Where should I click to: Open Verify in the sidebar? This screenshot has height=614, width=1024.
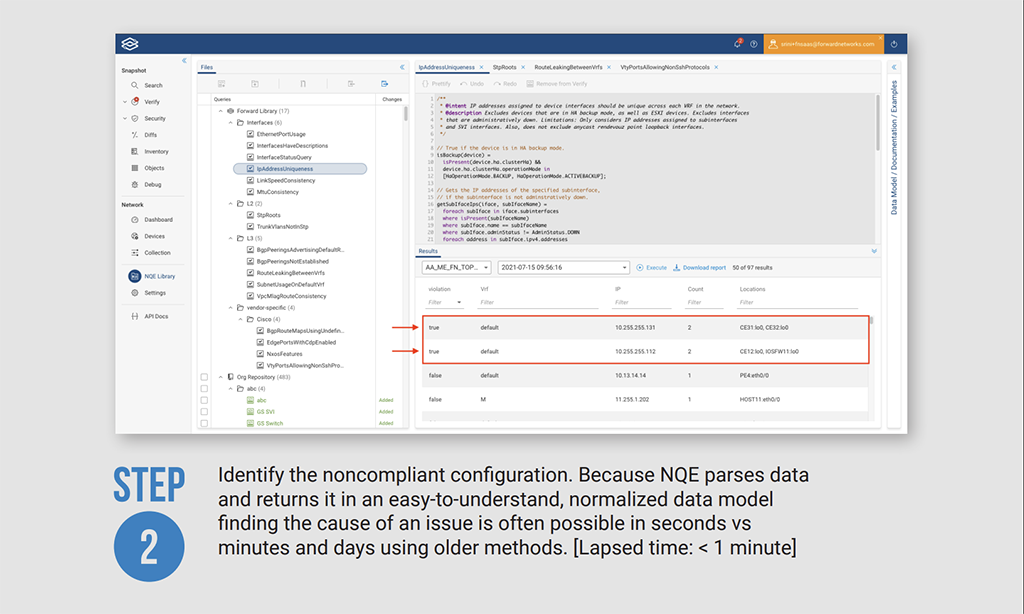(x=146, y=102)
